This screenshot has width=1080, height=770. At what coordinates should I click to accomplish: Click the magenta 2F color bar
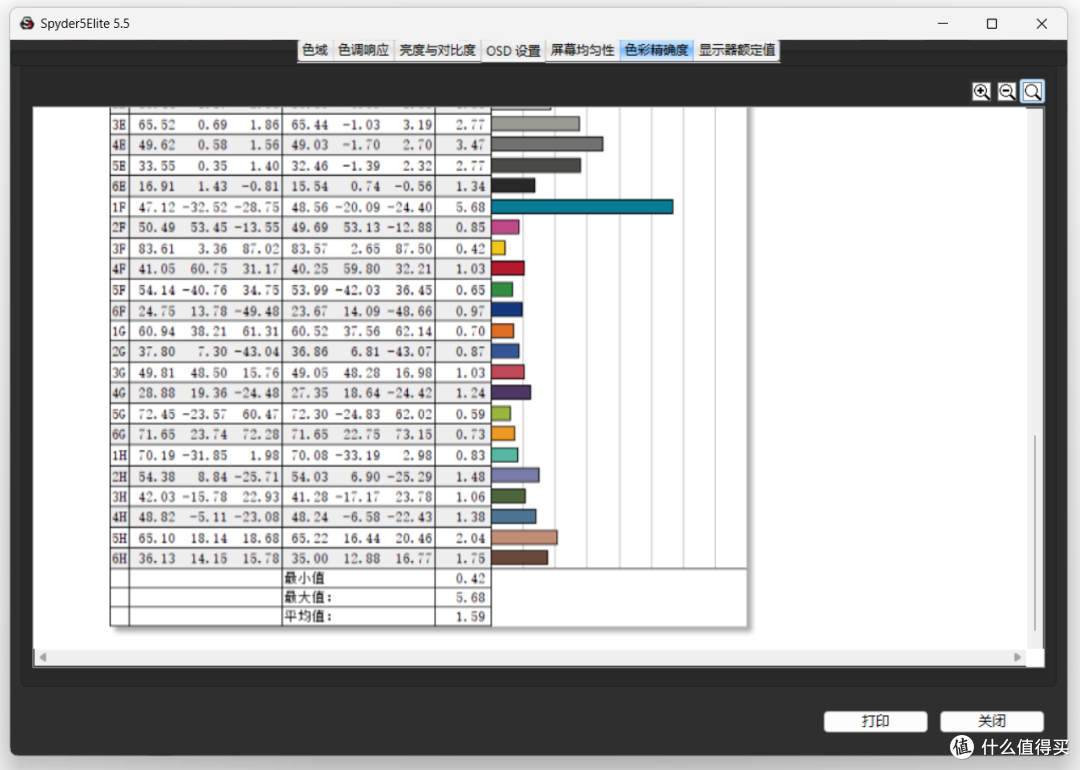coord(505,227)
